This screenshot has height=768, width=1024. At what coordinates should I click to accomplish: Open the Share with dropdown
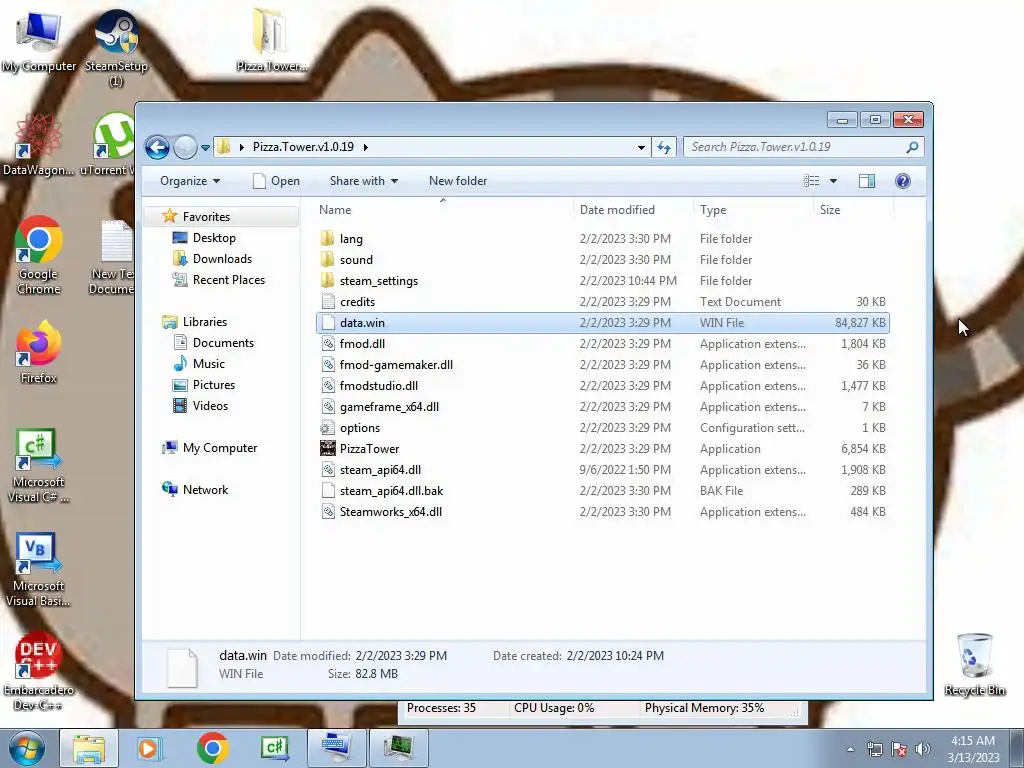tap(364, 181)
